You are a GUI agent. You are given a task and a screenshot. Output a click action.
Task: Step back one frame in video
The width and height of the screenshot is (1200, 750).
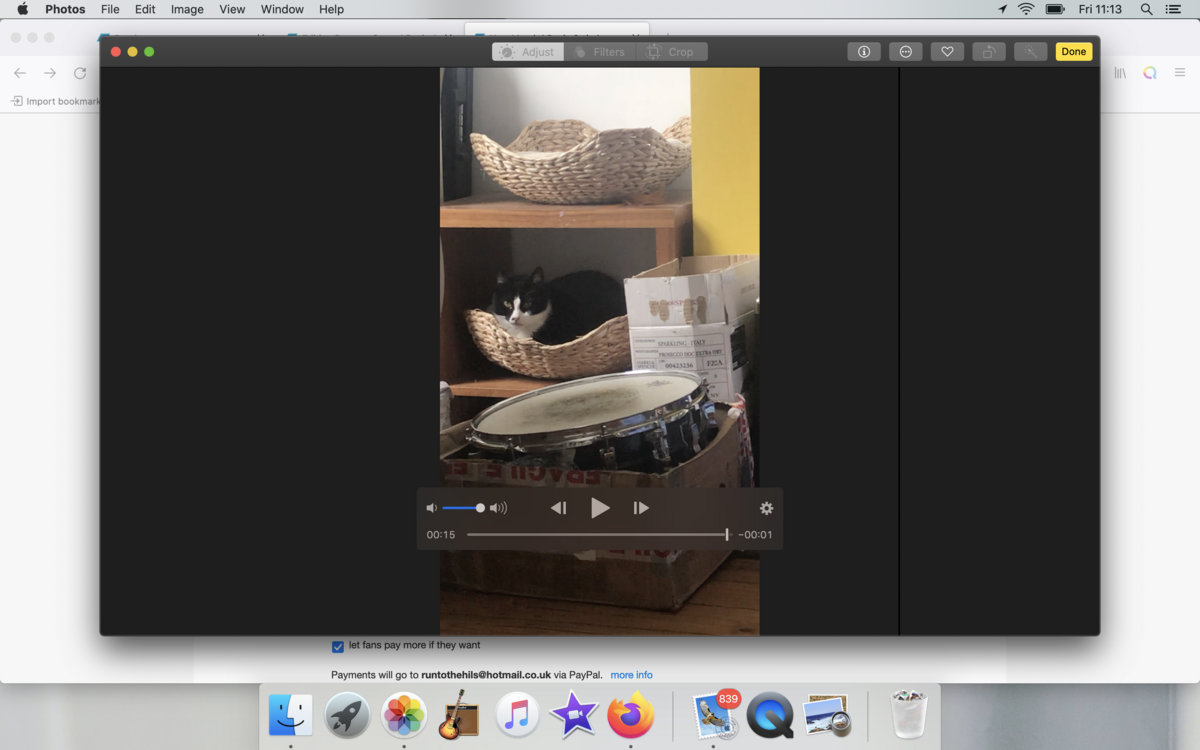558,508
